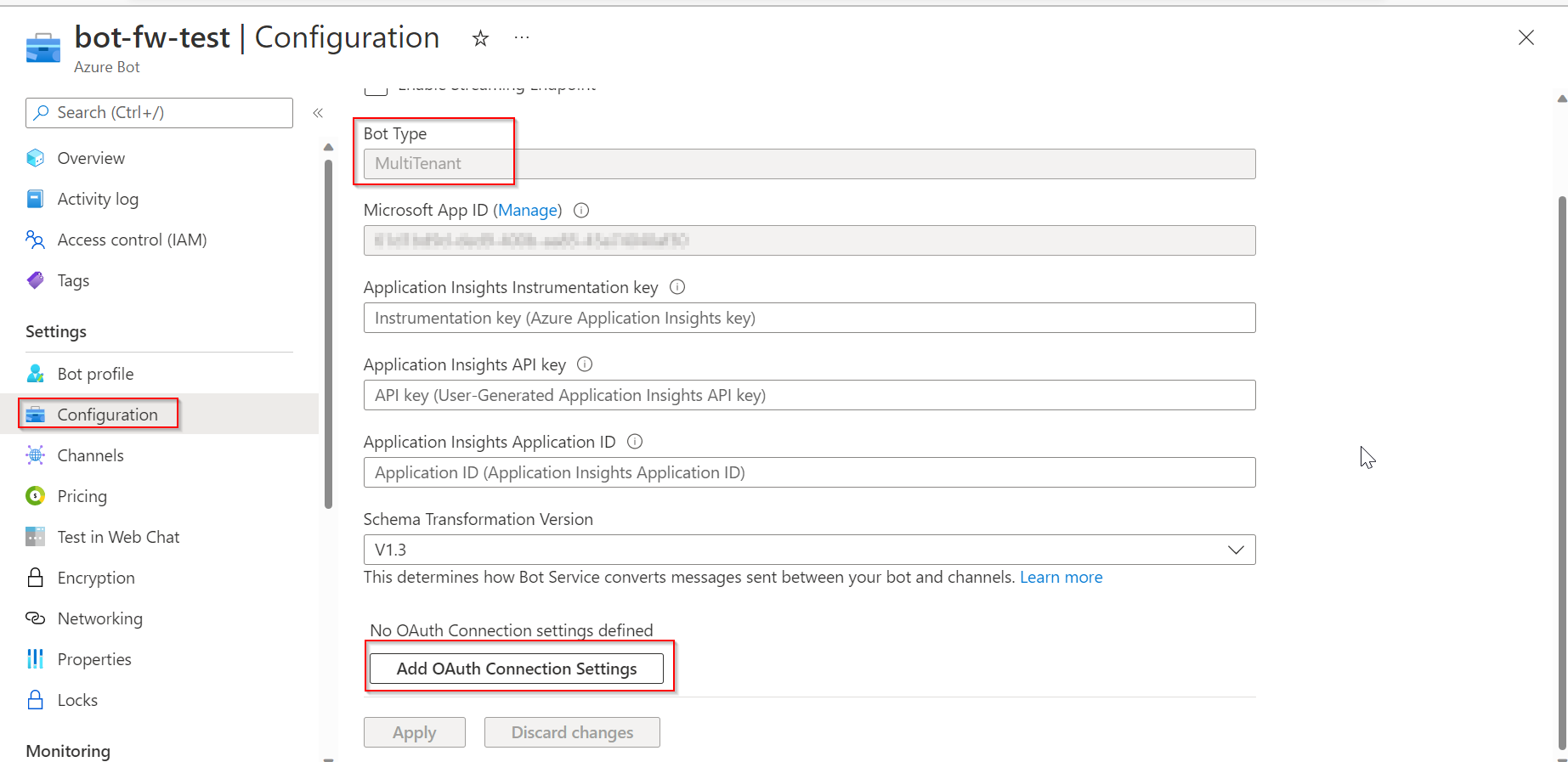Show info for Application Insights Application ID

coord(635,442)
